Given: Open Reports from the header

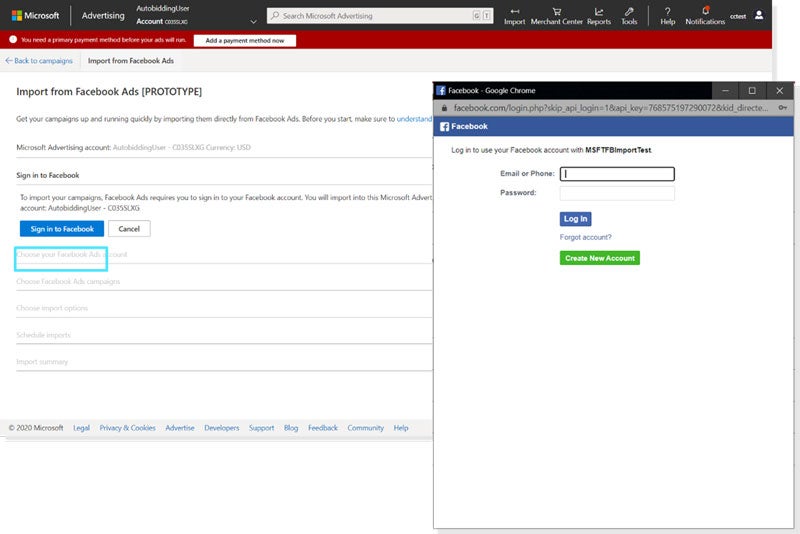Looking at the screenshot, I should tap(598, 16).
